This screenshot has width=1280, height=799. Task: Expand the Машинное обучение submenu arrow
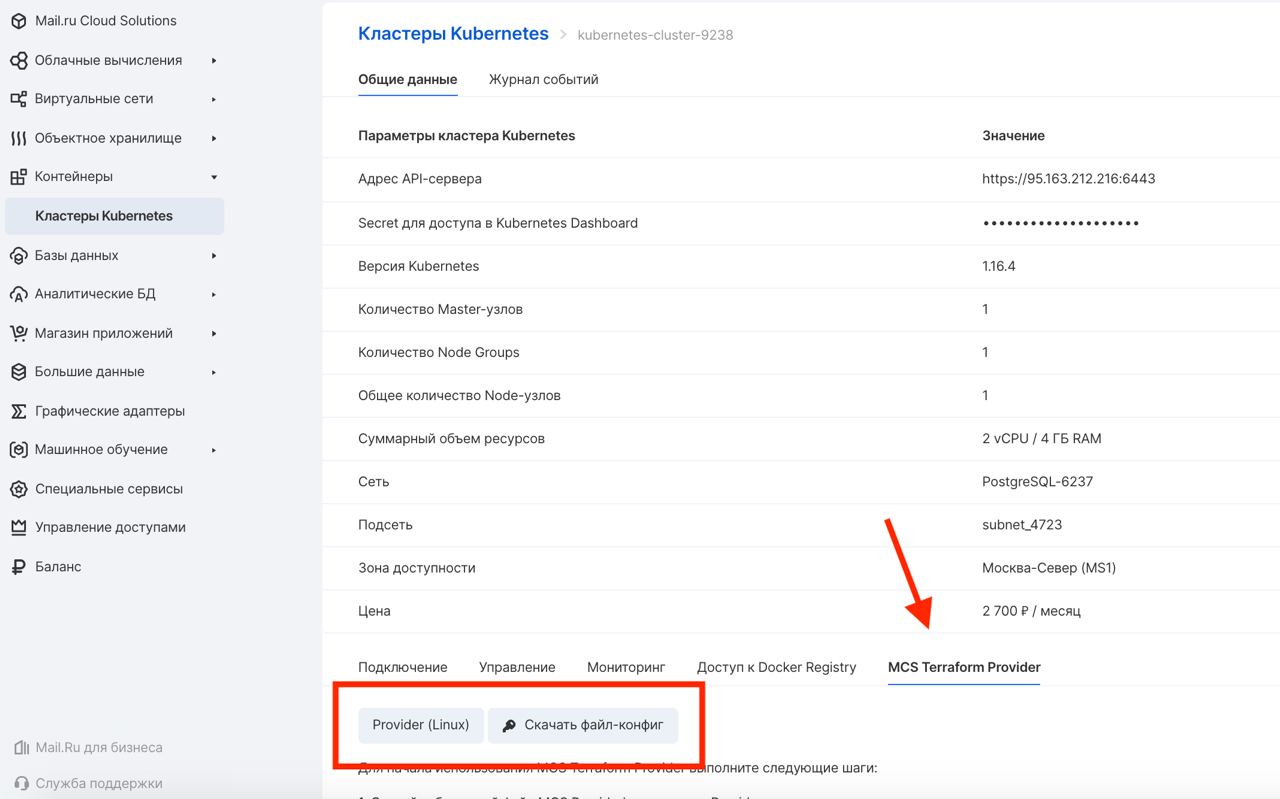(x=214, y=450)
